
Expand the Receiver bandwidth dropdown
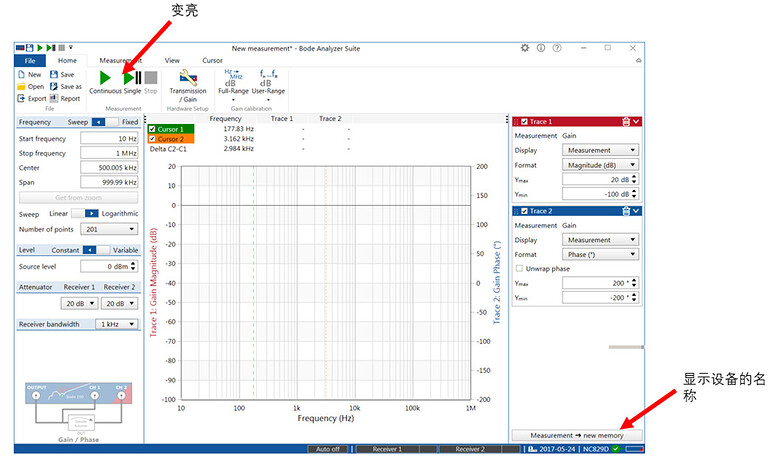pyautogui.click(x=117, y=324)
